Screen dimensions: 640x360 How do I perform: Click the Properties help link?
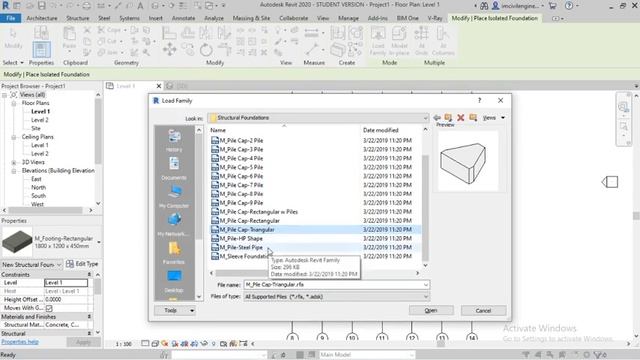tap(20, 342)
